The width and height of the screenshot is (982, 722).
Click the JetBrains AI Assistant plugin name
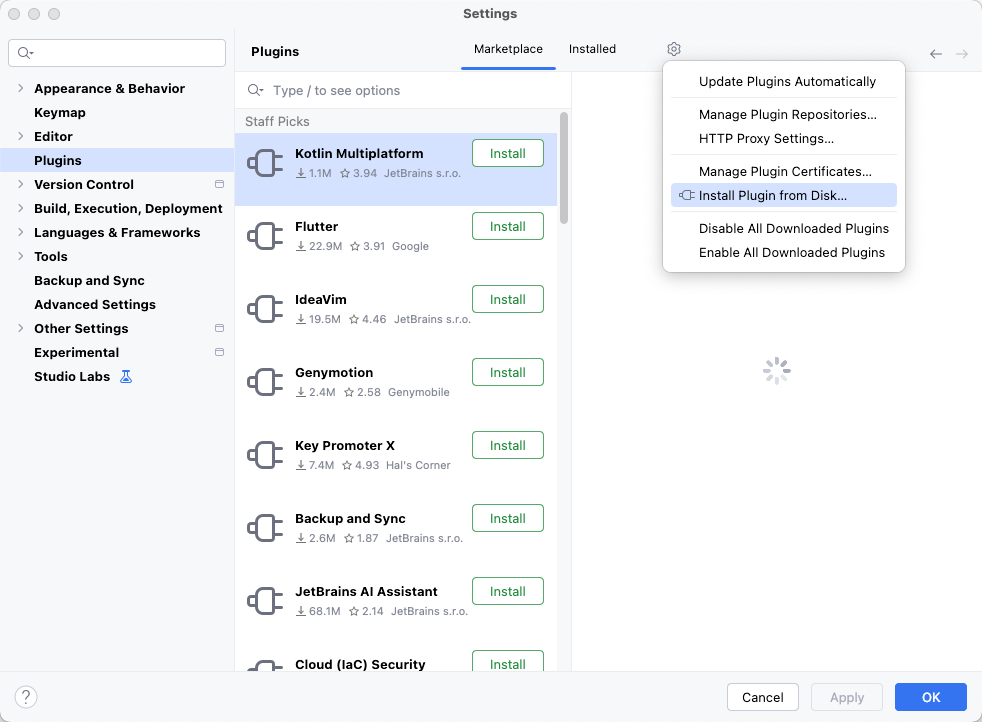366,591
